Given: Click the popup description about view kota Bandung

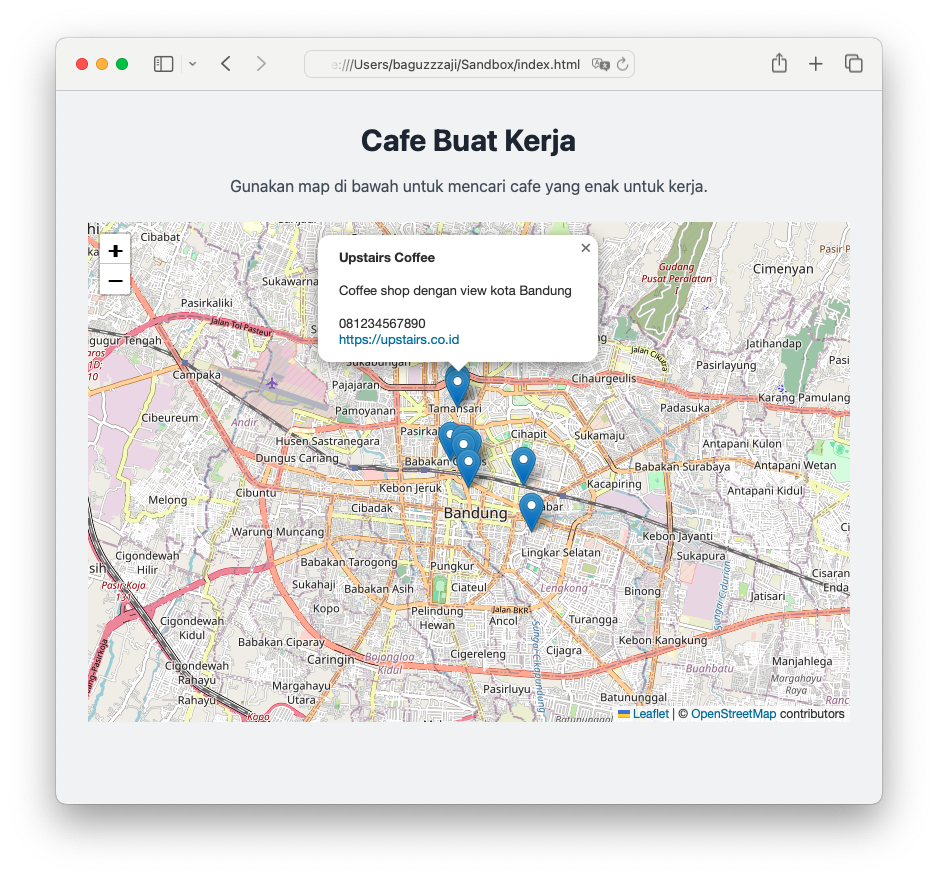Looking at the screenshot, I should coord(455,291).
